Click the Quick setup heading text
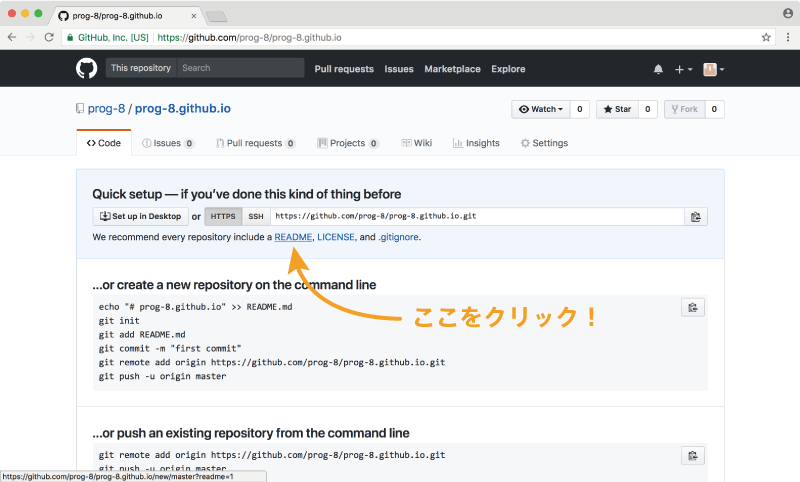This screenshot has height=482, width=800. 246,194
